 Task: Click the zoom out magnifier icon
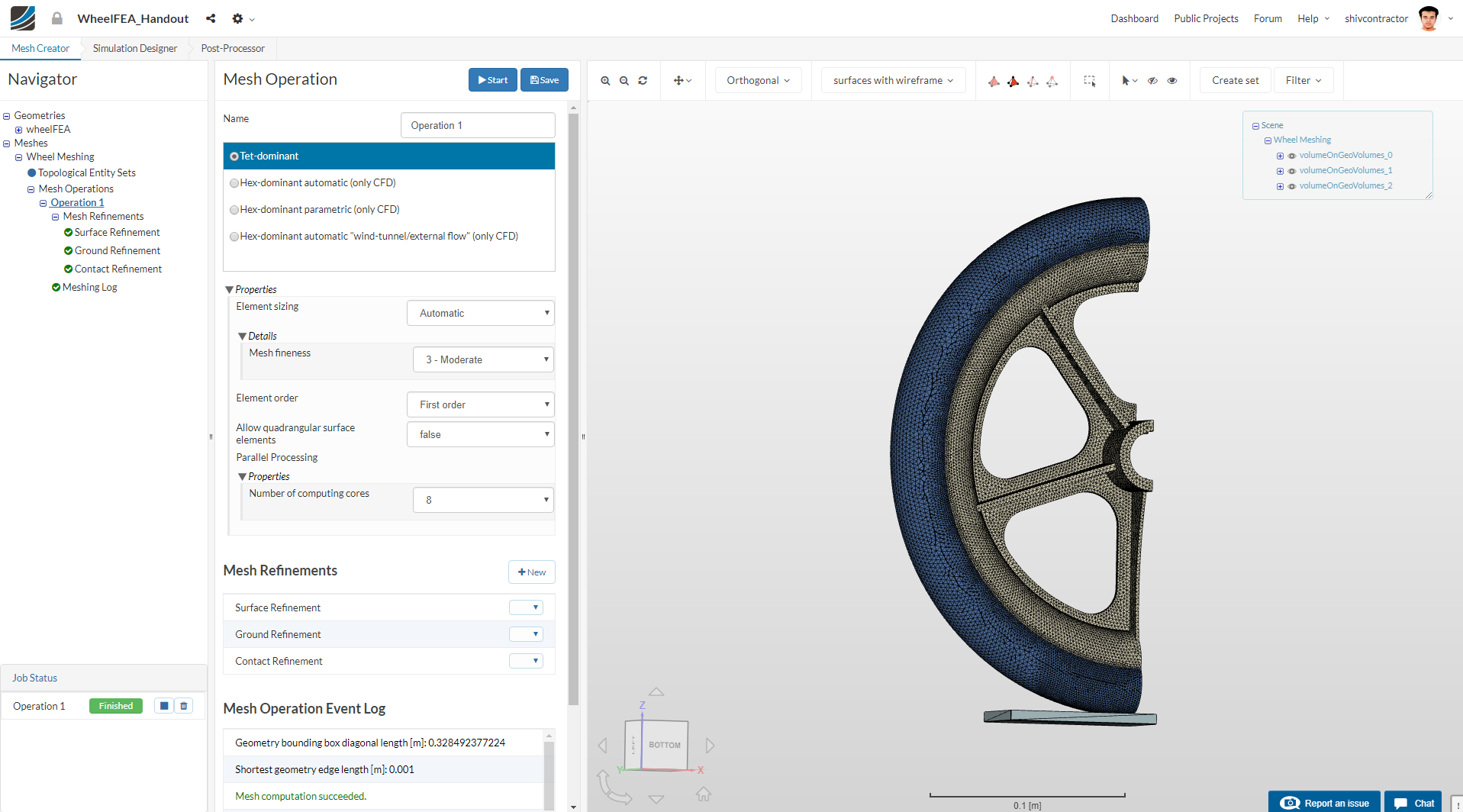[624, 81]
